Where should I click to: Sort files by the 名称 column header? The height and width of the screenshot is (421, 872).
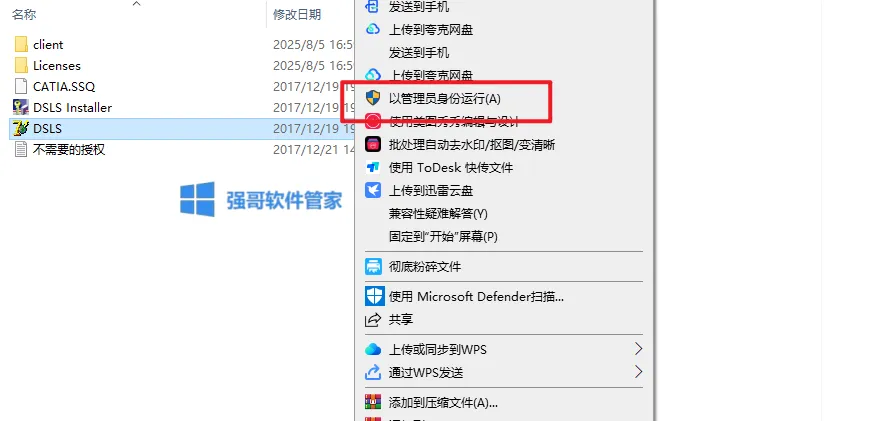(24, 14)
